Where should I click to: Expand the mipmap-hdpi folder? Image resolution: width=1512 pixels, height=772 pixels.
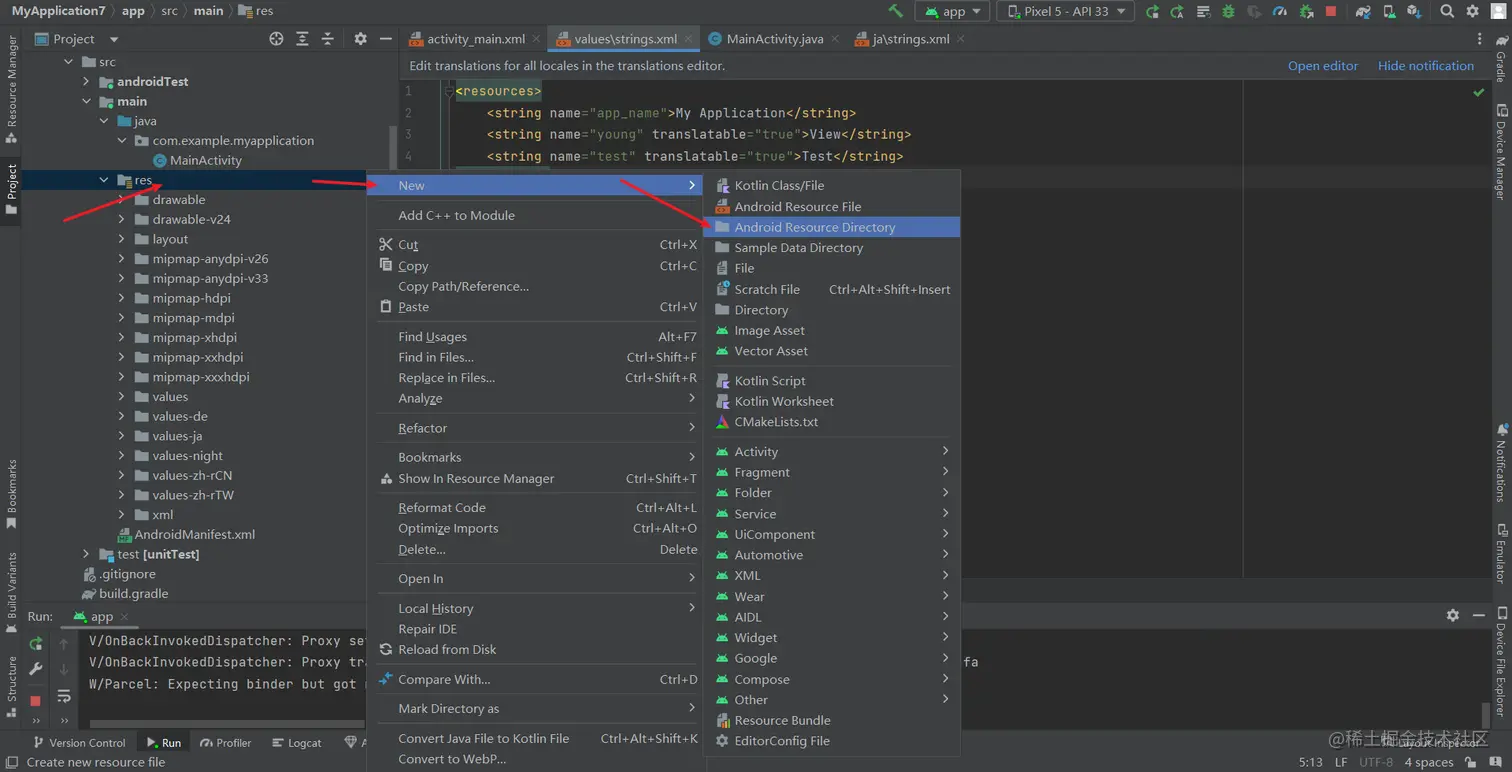click(121, 298)
